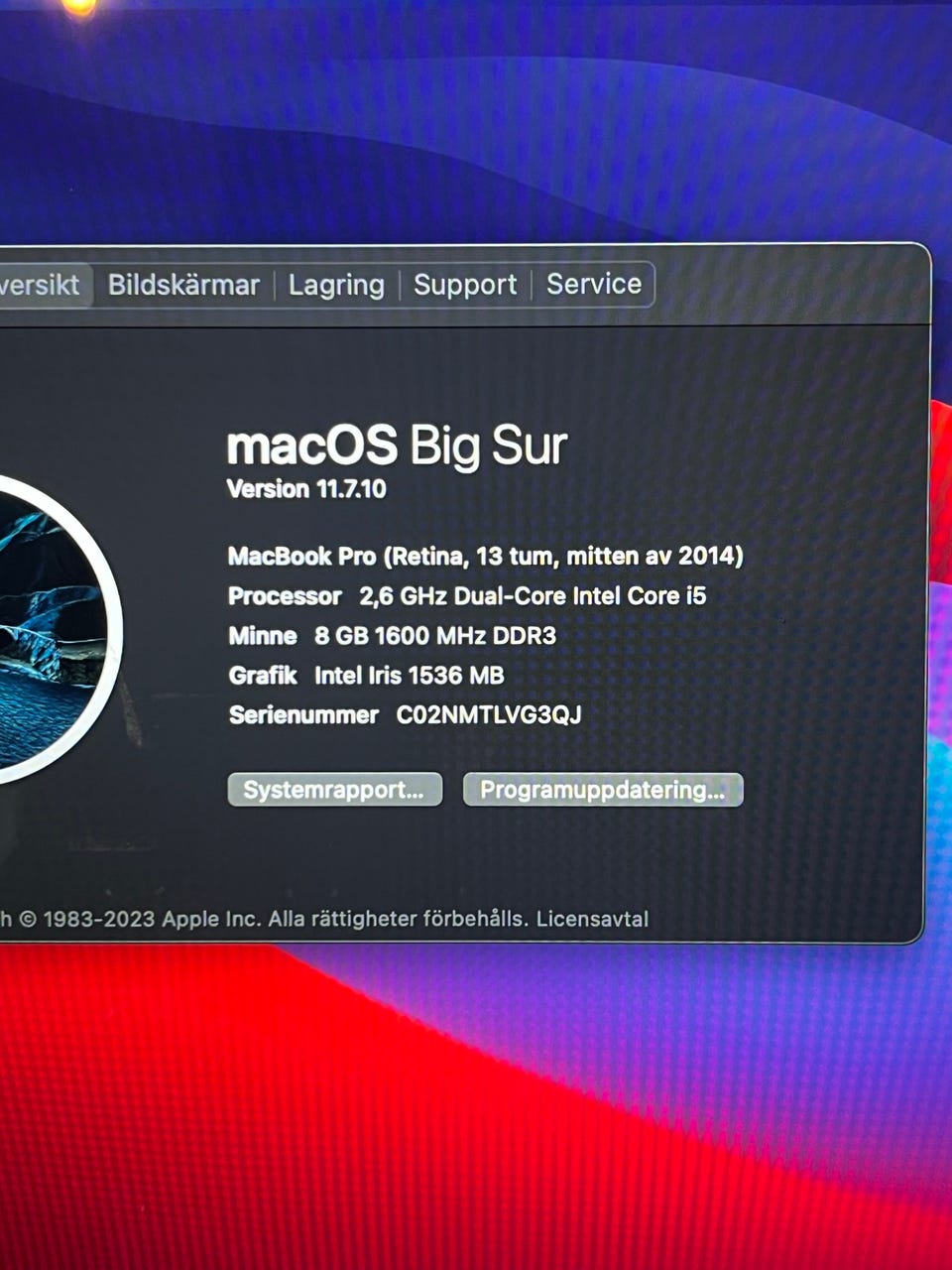
Task: Switch to the Bildskärmar tab
Action: [183, 285]
